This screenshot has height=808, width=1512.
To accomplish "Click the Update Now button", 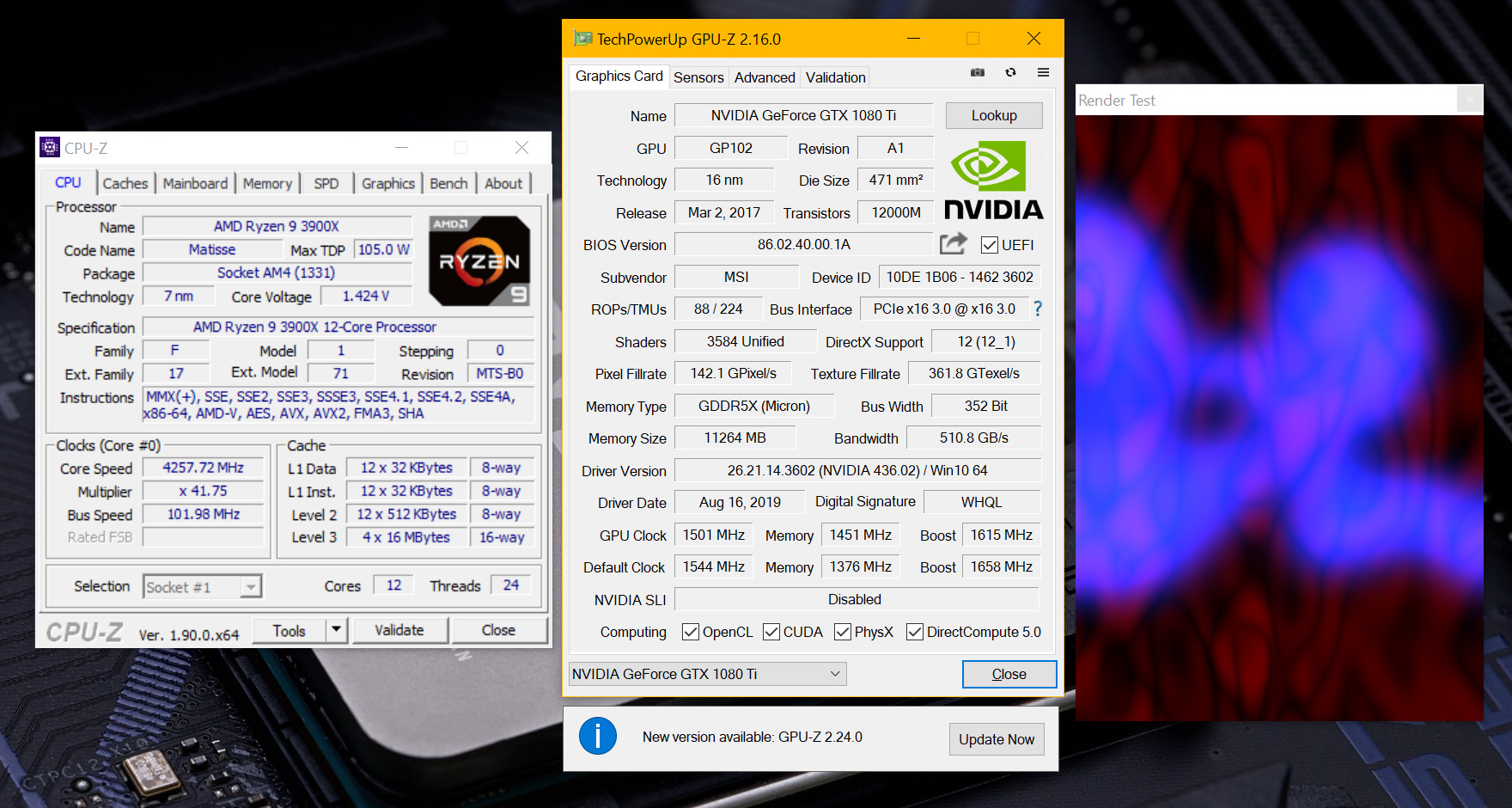I will click(997, 739).
